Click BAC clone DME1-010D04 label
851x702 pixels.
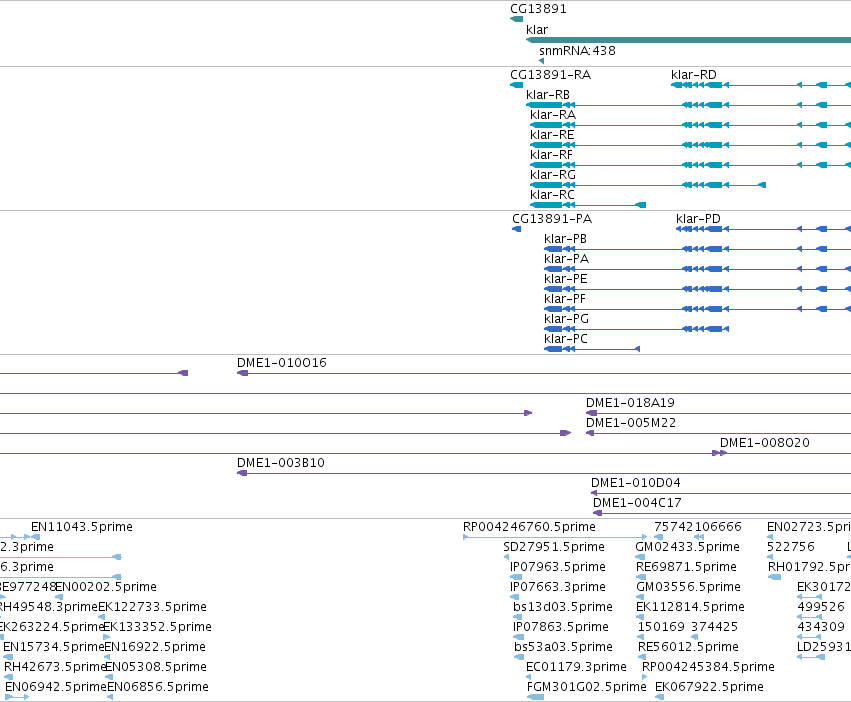(636, 484)
